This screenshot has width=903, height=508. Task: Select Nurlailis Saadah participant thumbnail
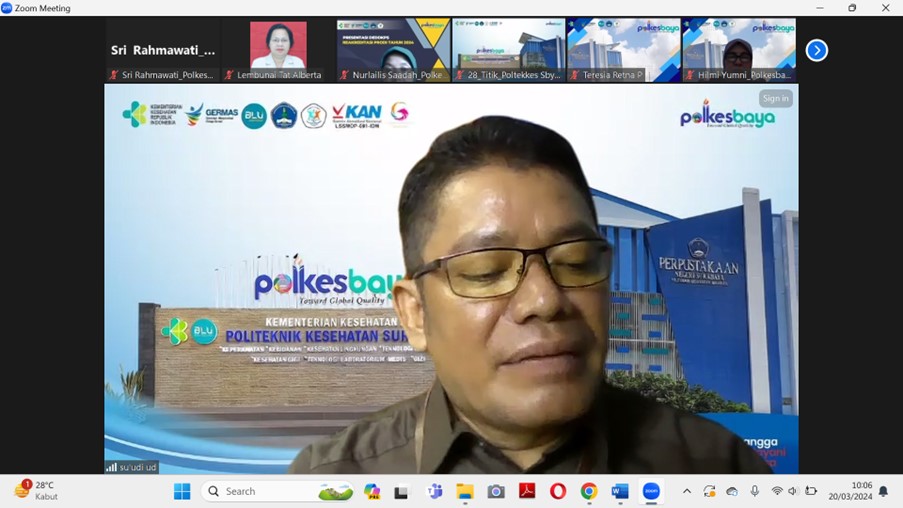393,50
